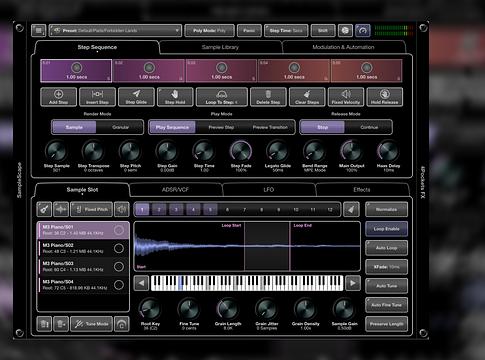Viewport: 485px width, 360px height.
Task: Toggle the gauge meter icon button
Action: tap(363, 31)
